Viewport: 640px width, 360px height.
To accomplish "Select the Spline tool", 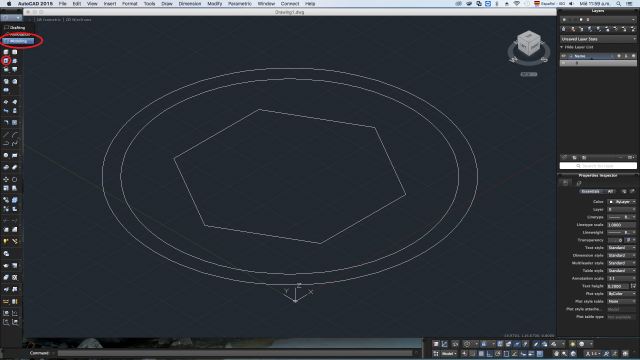I will [15, 143].
